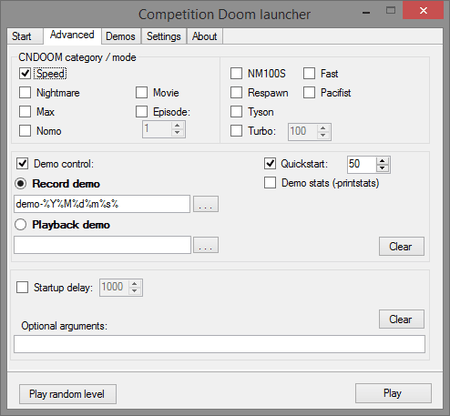Increase the Startup delay with up arrow
This screenshot has width=450, height=416.
134,284
